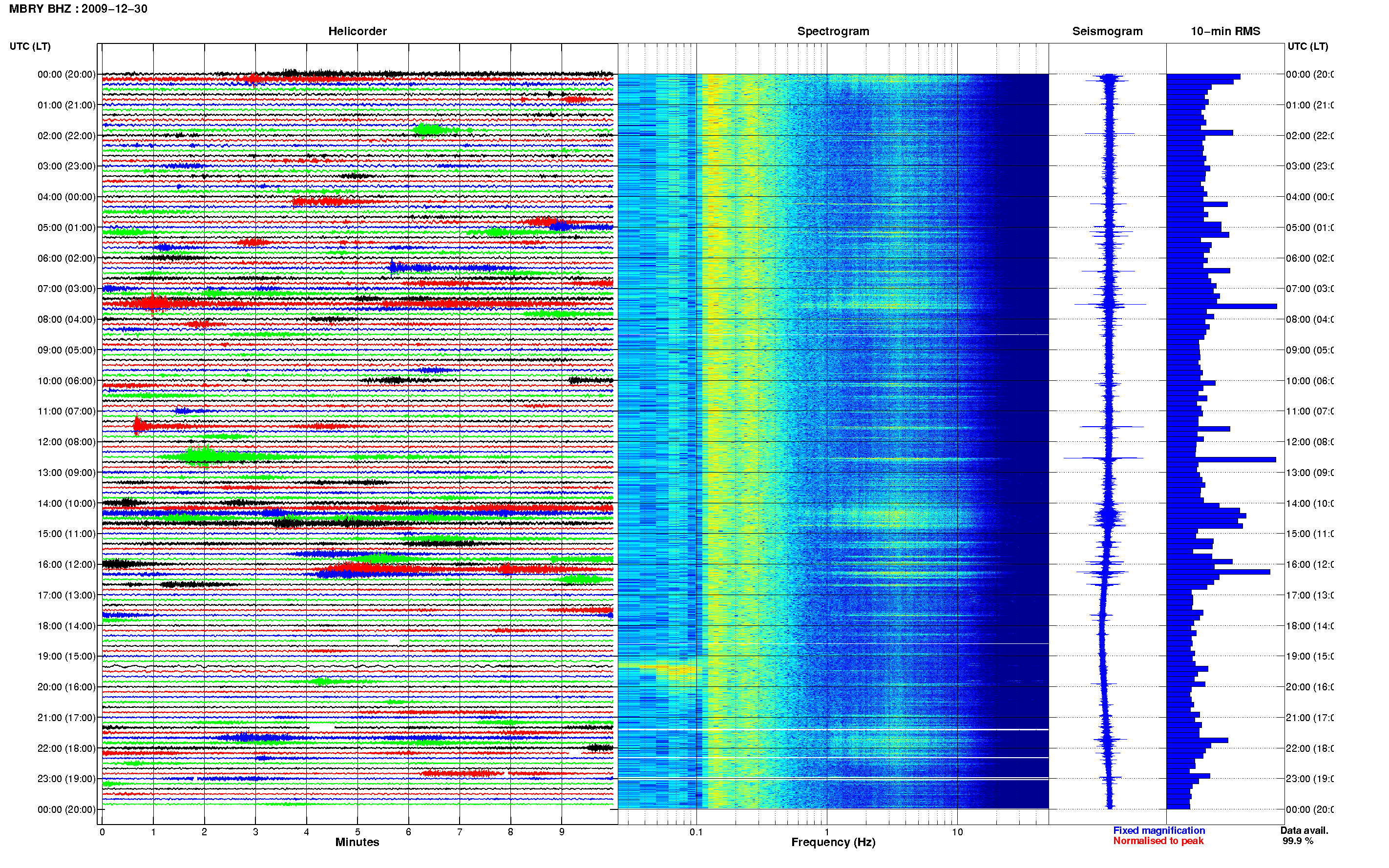Click the Minutes axis tick 4

(306, 832)
